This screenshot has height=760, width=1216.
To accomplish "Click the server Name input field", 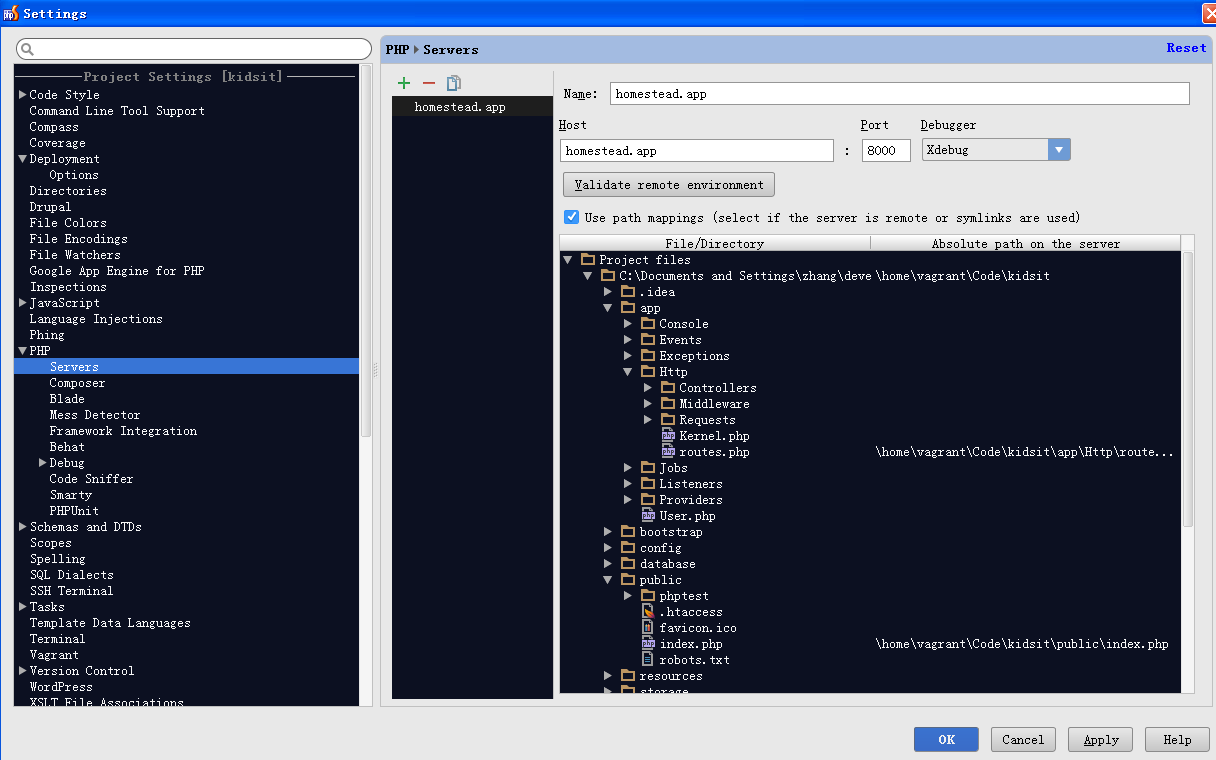I will point(899,94).
